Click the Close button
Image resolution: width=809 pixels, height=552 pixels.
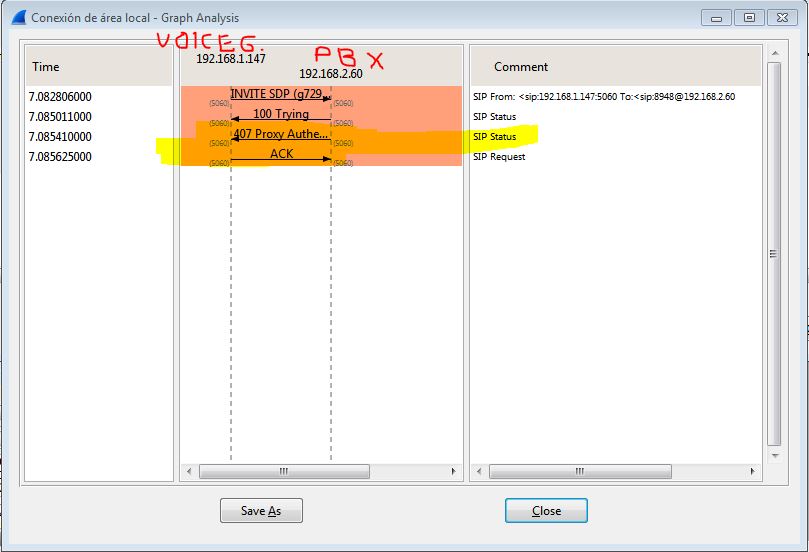point(546,511)
